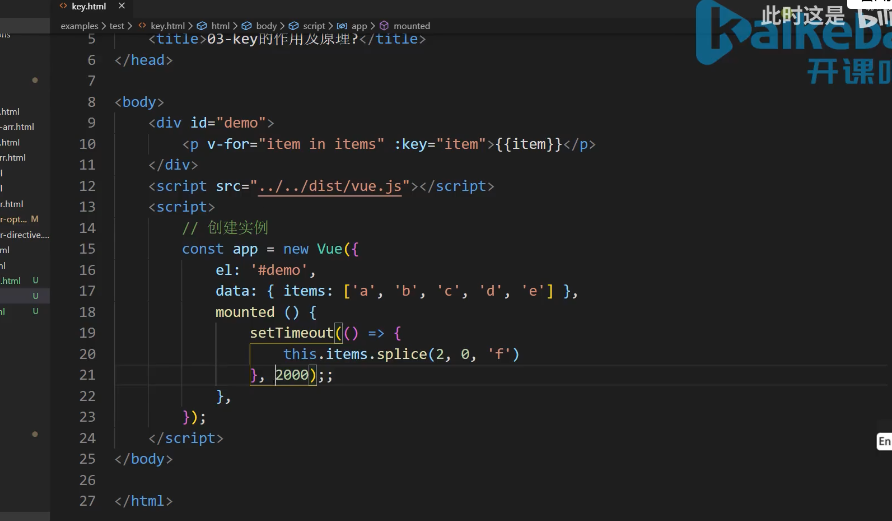Click the 'v-for' attribute on line 10
This screenshot has width=892, height=521.
(229, 144)
